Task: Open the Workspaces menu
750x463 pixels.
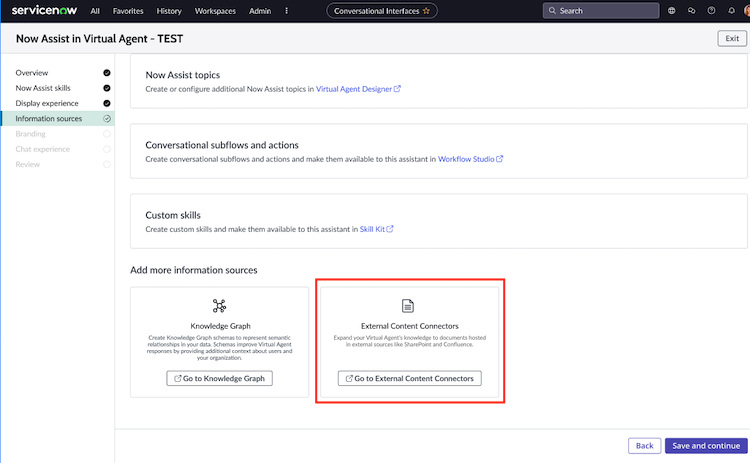Action: 215,11
